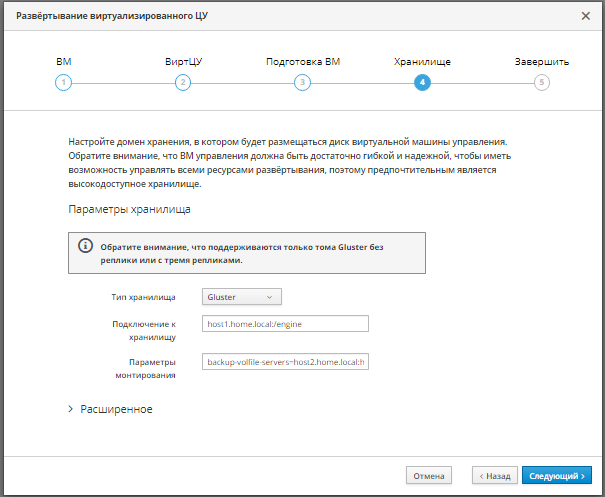Open the Тип хранилища Gluster dropdown
This screenshot has height=497, width=605.
241,296
